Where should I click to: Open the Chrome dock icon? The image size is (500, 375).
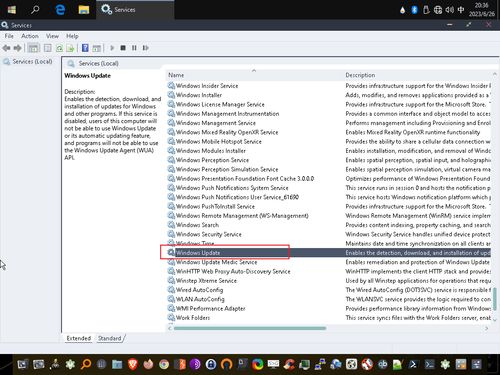pos(164,364)
